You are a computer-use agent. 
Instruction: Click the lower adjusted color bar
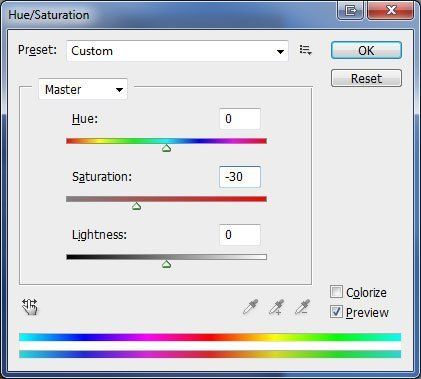tap(210, 354)
